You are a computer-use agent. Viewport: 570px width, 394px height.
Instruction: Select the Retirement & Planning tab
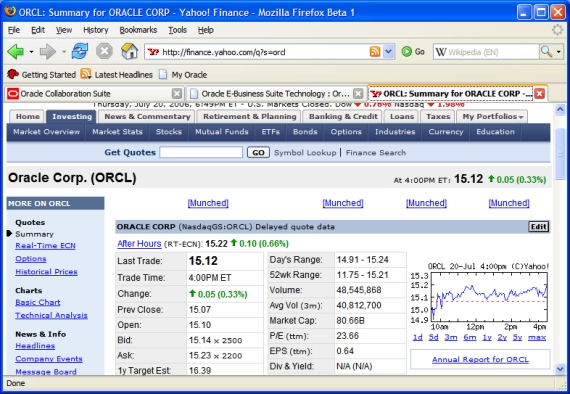pos(249,117)
